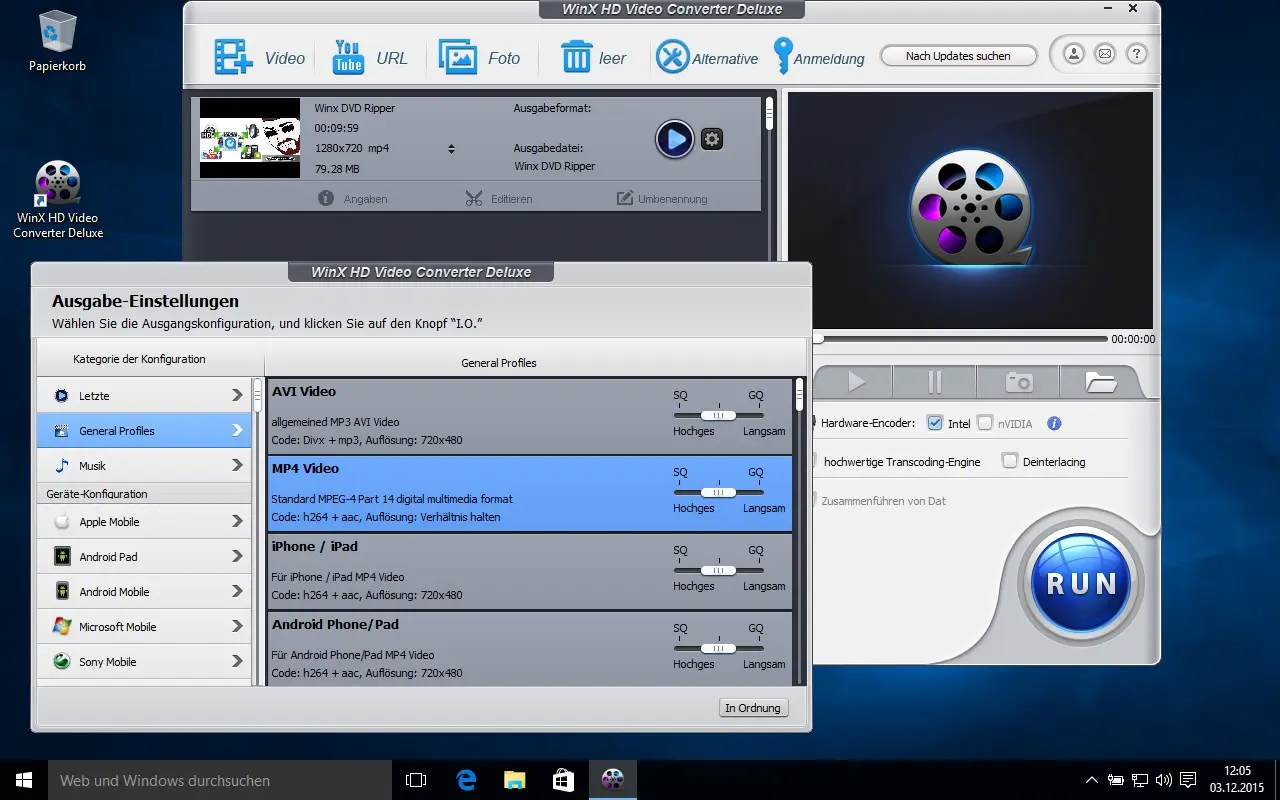This screenshot has height=800, width=1280.
Task: Click the Anmeldung key icon
Action: pyautogui.click(x=782, y=56)
